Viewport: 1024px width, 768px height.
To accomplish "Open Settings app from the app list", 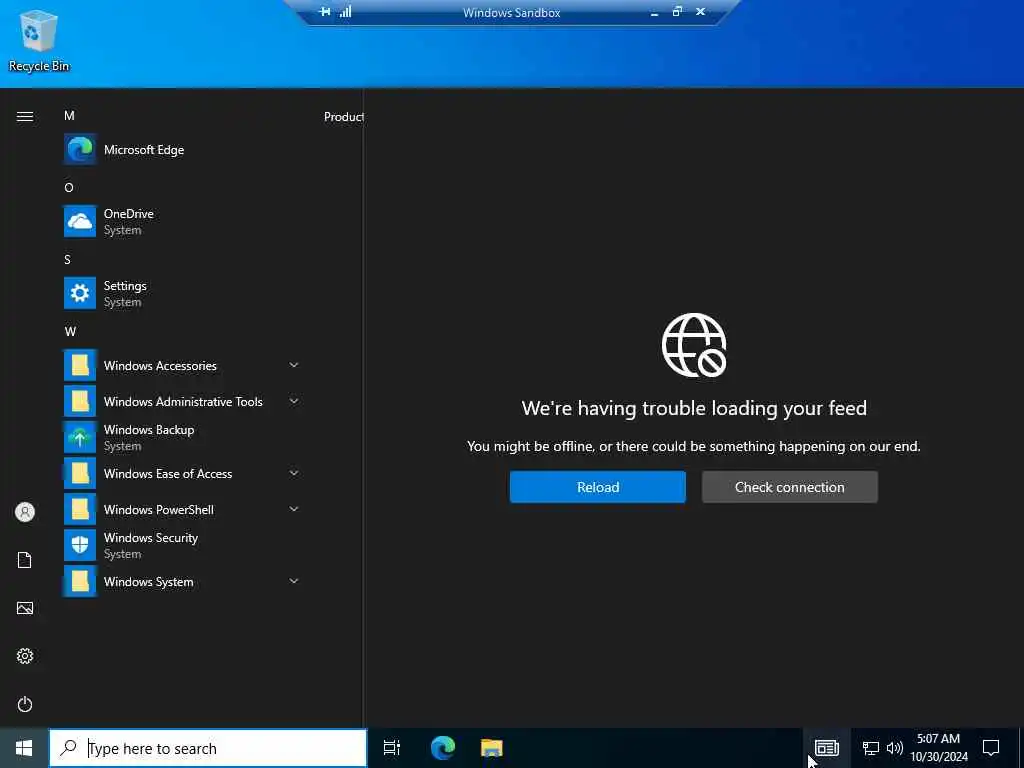I will pyautogui.click(x=182, y=293).
